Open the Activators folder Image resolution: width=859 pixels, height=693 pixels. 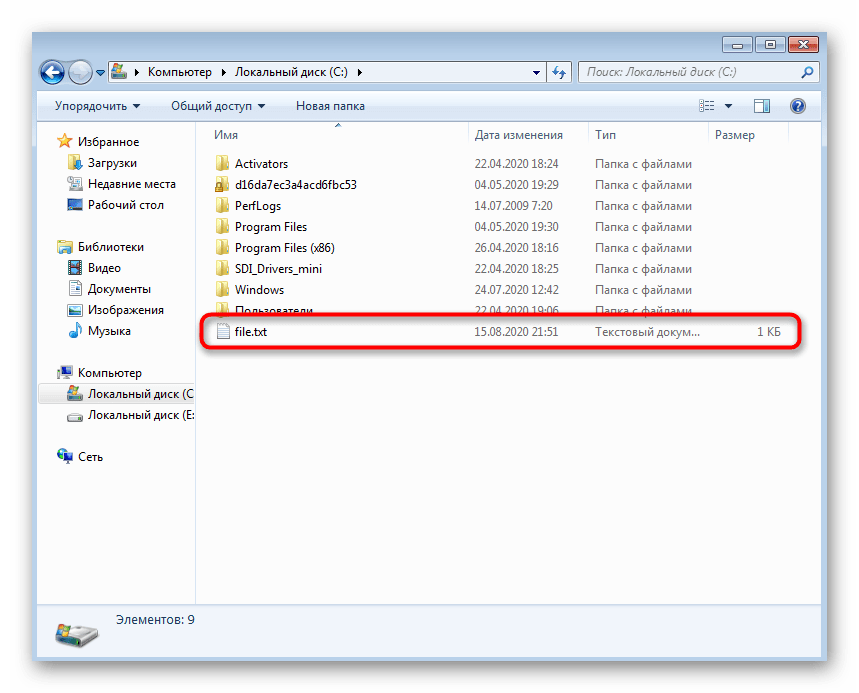pos(261,164)
